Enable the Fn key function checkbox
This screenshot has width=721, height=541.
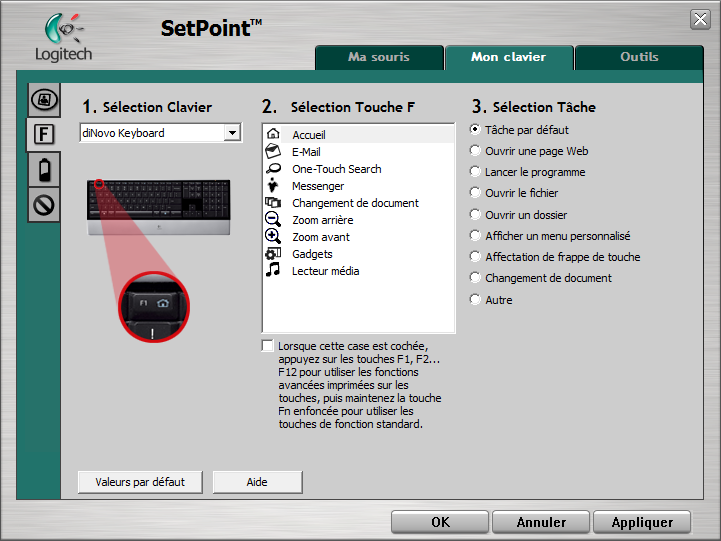267,346
